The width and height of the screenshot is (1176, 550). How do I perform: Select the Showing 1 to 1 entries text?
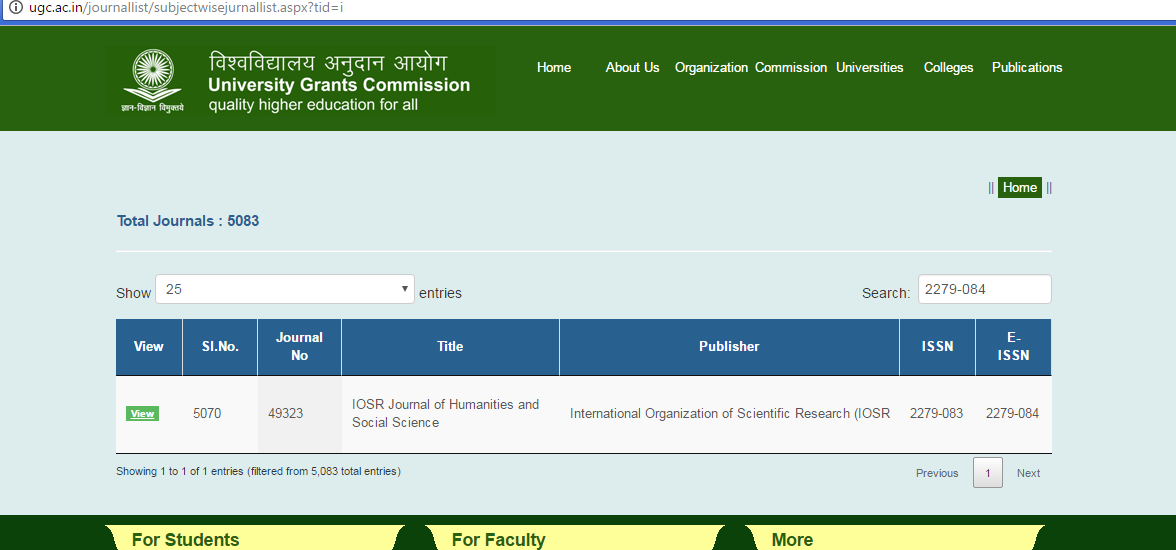coord(259,471)
